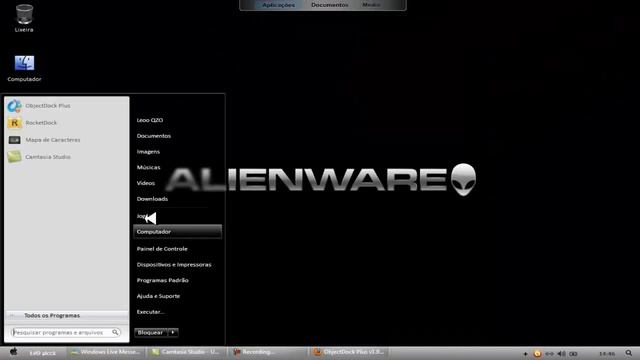Expand the arrow next to Bloquear
The width and height of the screenshot is (640, 360).
[173, 333]
